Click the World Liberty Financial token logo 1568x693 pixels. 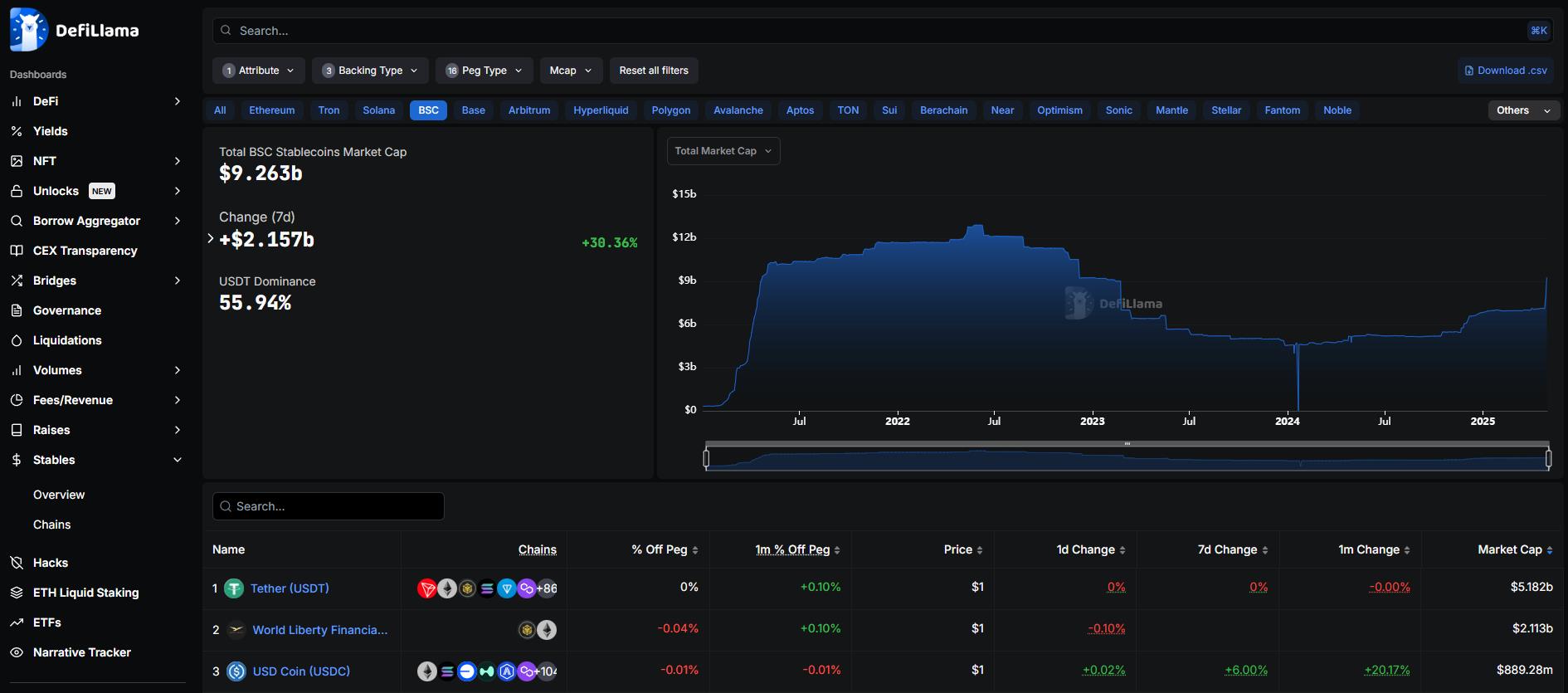[x=236, y=630]
